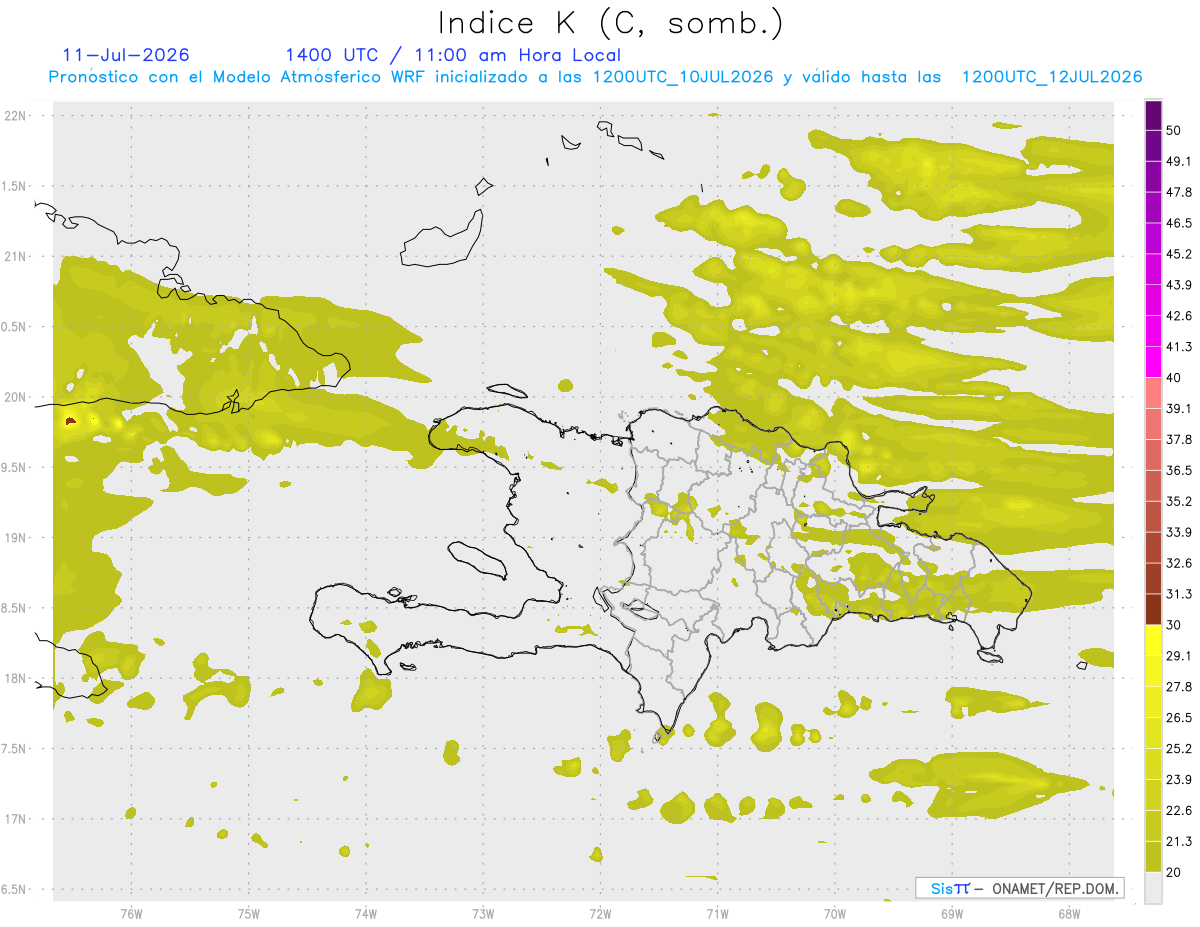Click the legend value "35.2"
1200x927 pixels.
point(1179,501)
